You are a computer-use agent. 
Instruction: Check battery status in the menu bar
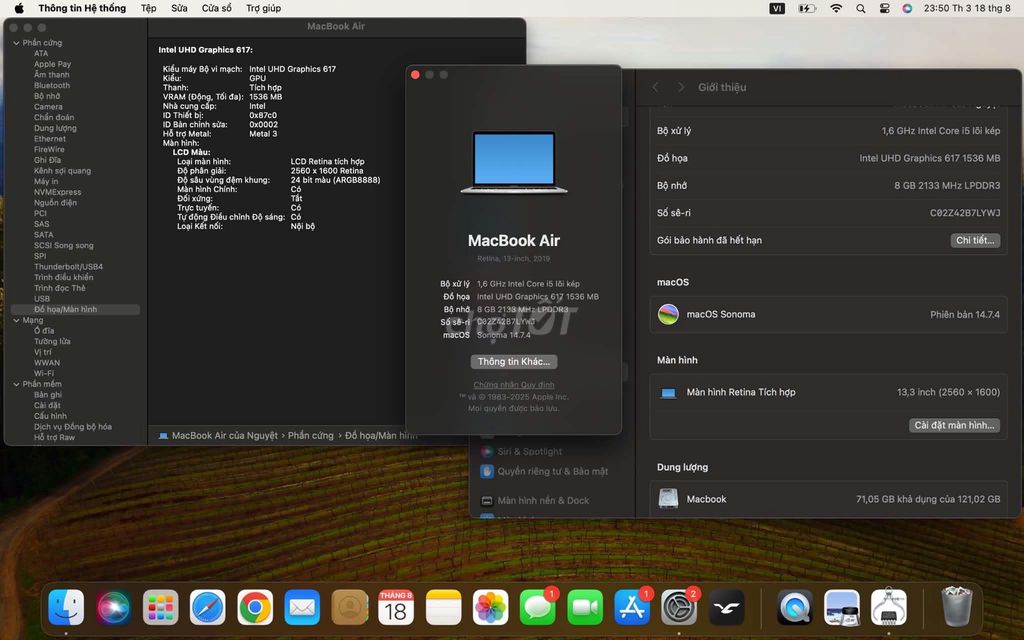[808, 8]
